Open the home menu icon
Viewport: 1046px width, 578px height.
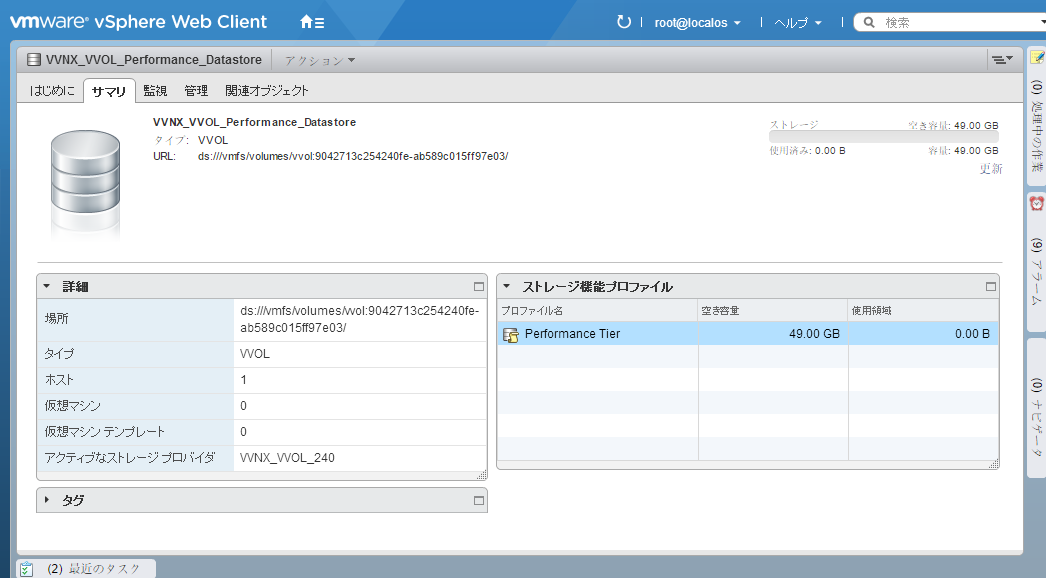[x=312, y=22]
